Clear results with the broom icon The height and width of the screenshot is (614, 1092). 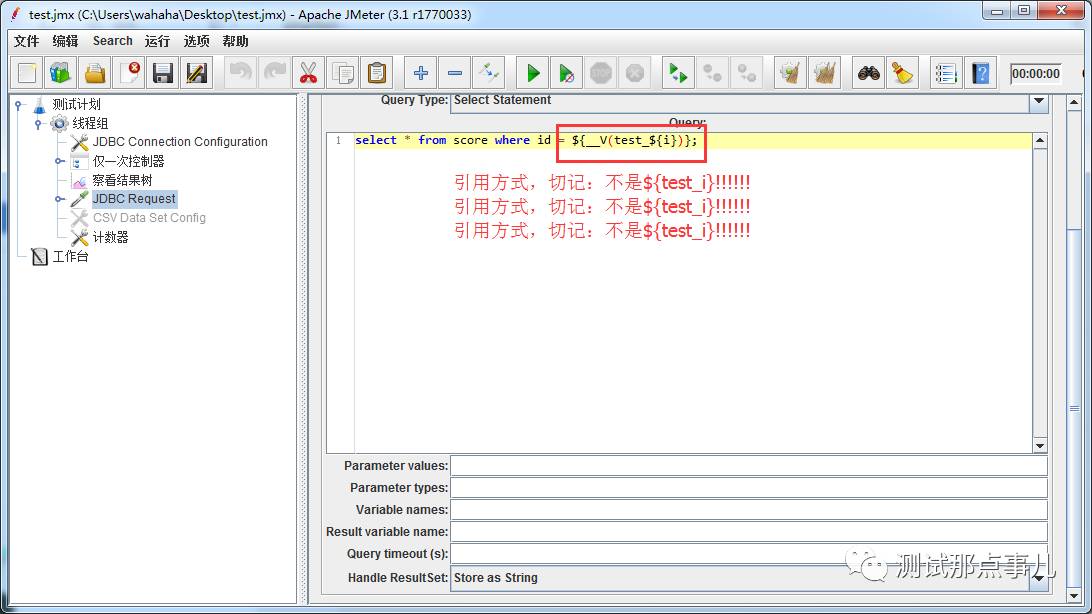point(790,73)
